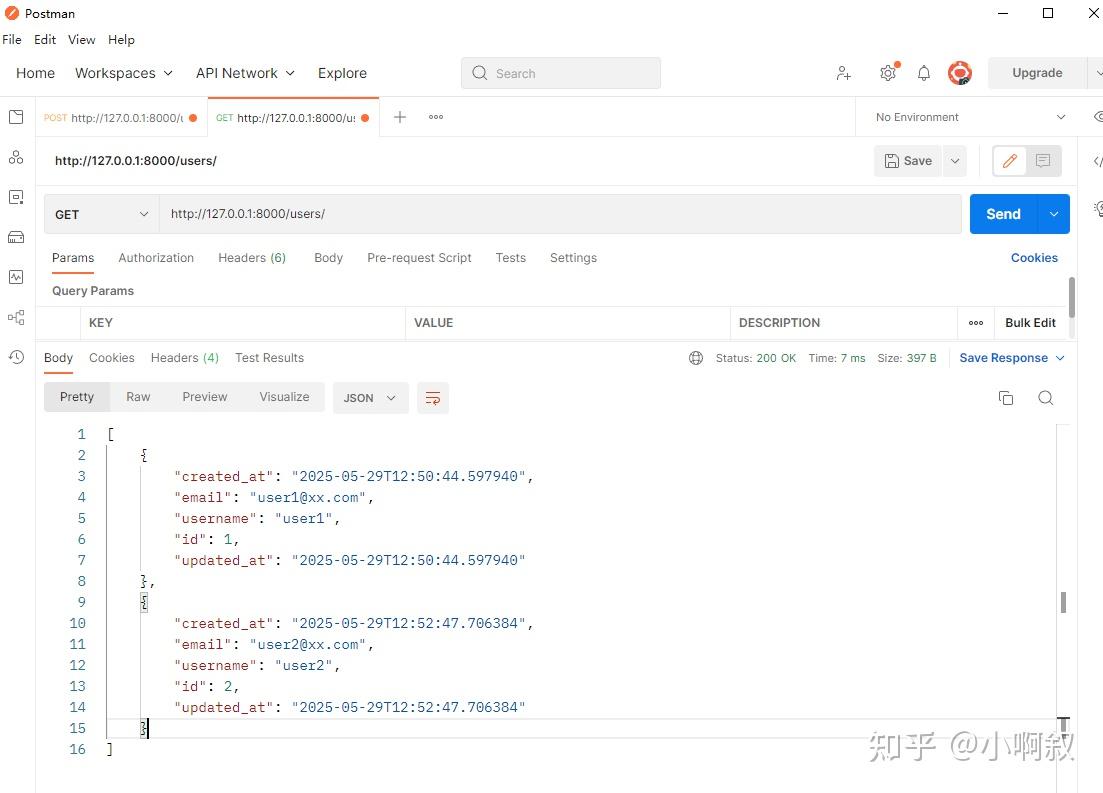
Task: Open Postman settings via gear icon
Action: pyautogui.click(x=887, y=72)
